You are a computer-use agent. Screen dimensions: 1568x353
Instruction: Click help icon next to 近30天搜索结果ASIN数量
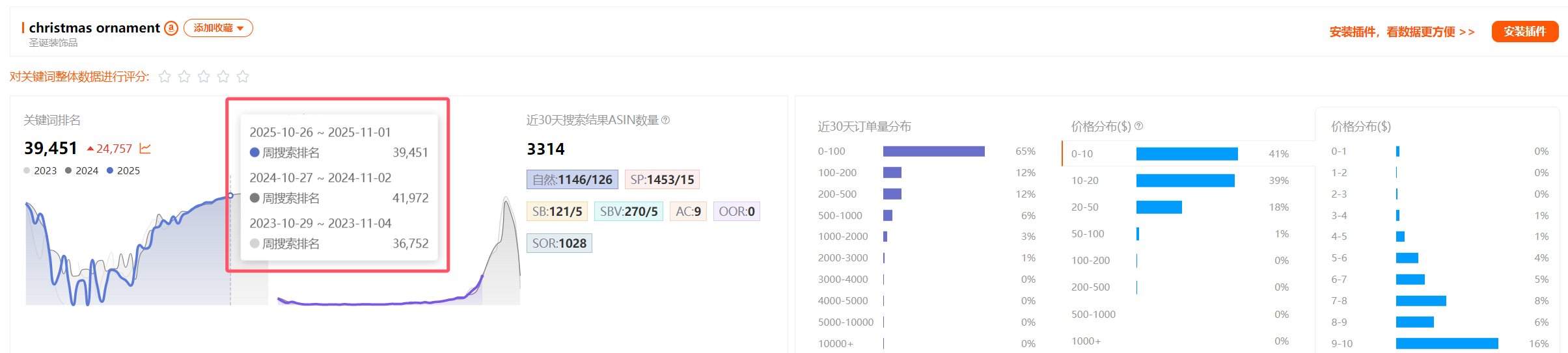(x=665, y=120)
